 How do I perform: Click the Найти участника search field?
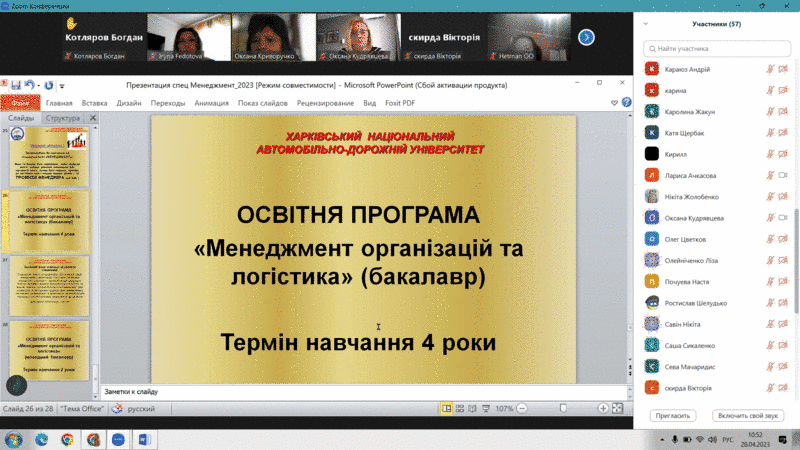coord(716,47)
